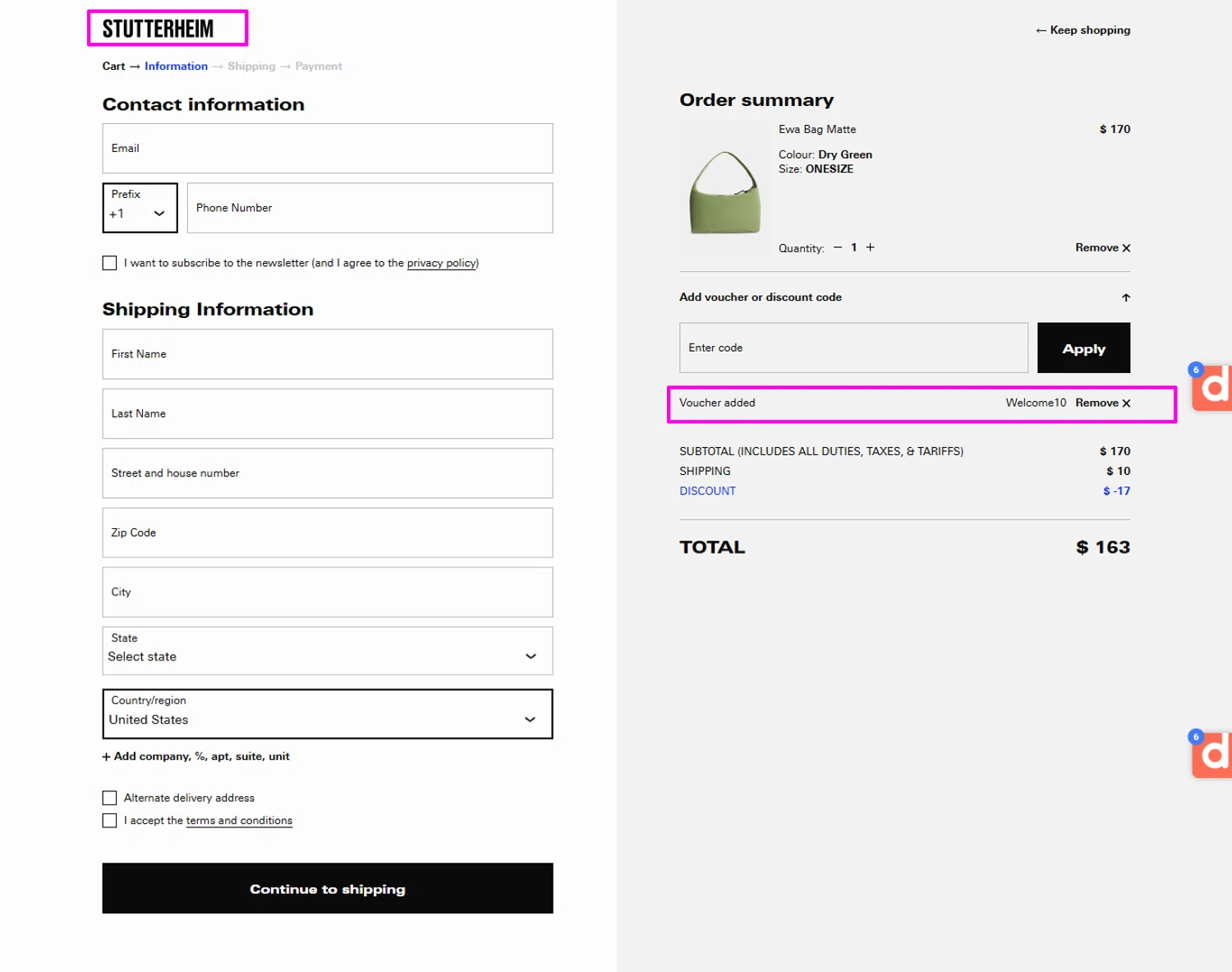Increase Ewa Bag quantity with plus
The image size is (1232, 972).
click(x=871, y=247)
